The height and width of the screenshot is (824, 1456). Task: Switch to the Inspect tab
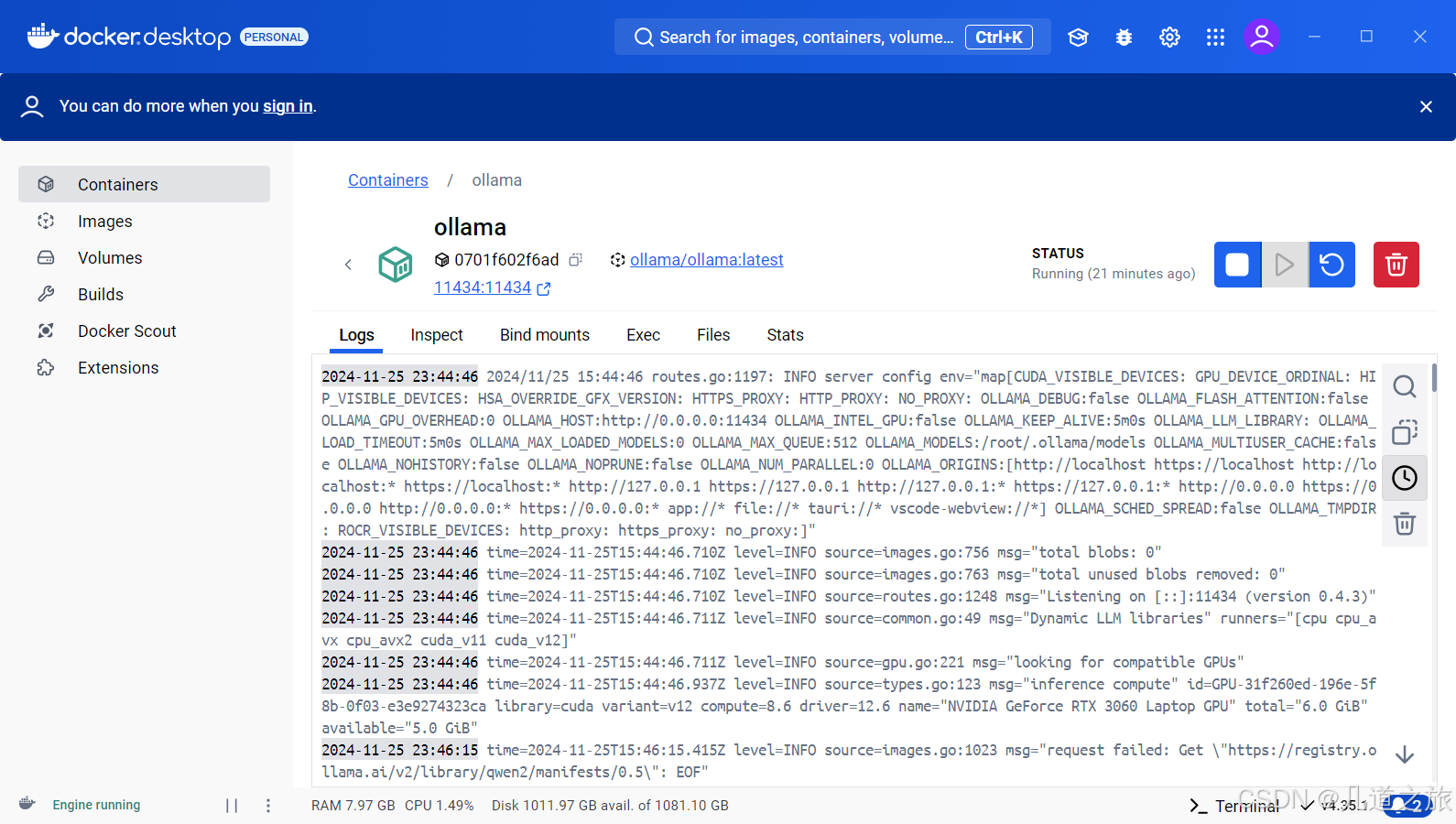[437, 335]
